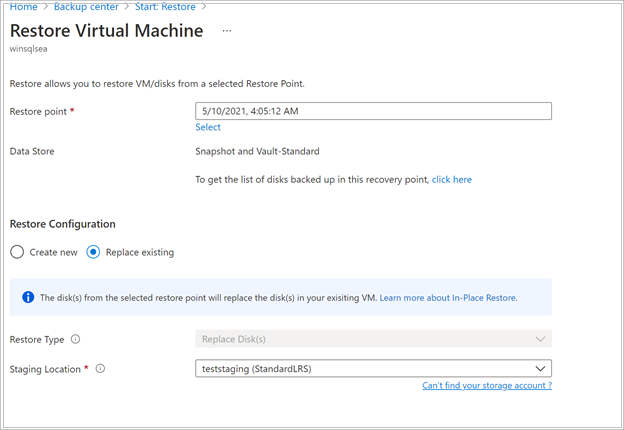Click the Restore Type info icon

point(76,340)
